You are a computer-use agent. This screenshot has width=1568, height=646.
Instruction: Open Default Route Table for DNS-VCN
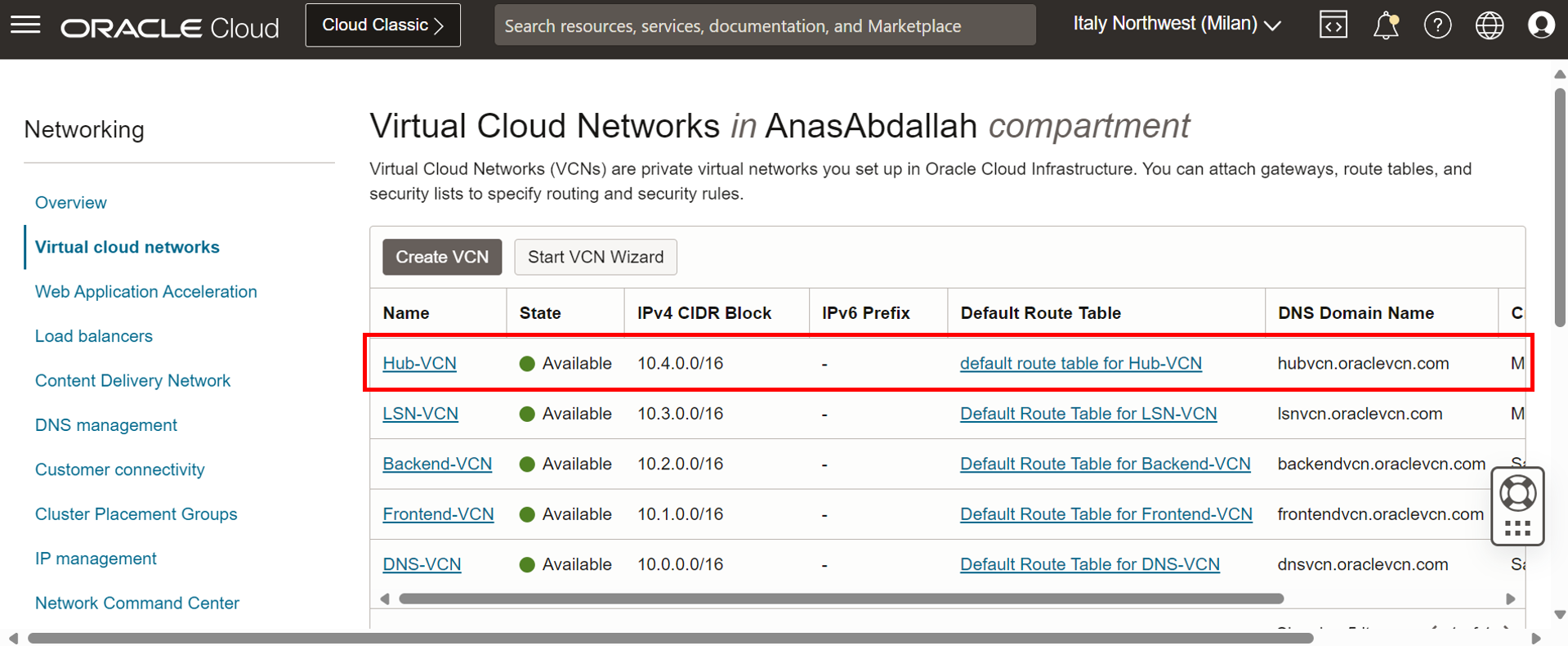pyautogui.click(x=1089, y=564)
